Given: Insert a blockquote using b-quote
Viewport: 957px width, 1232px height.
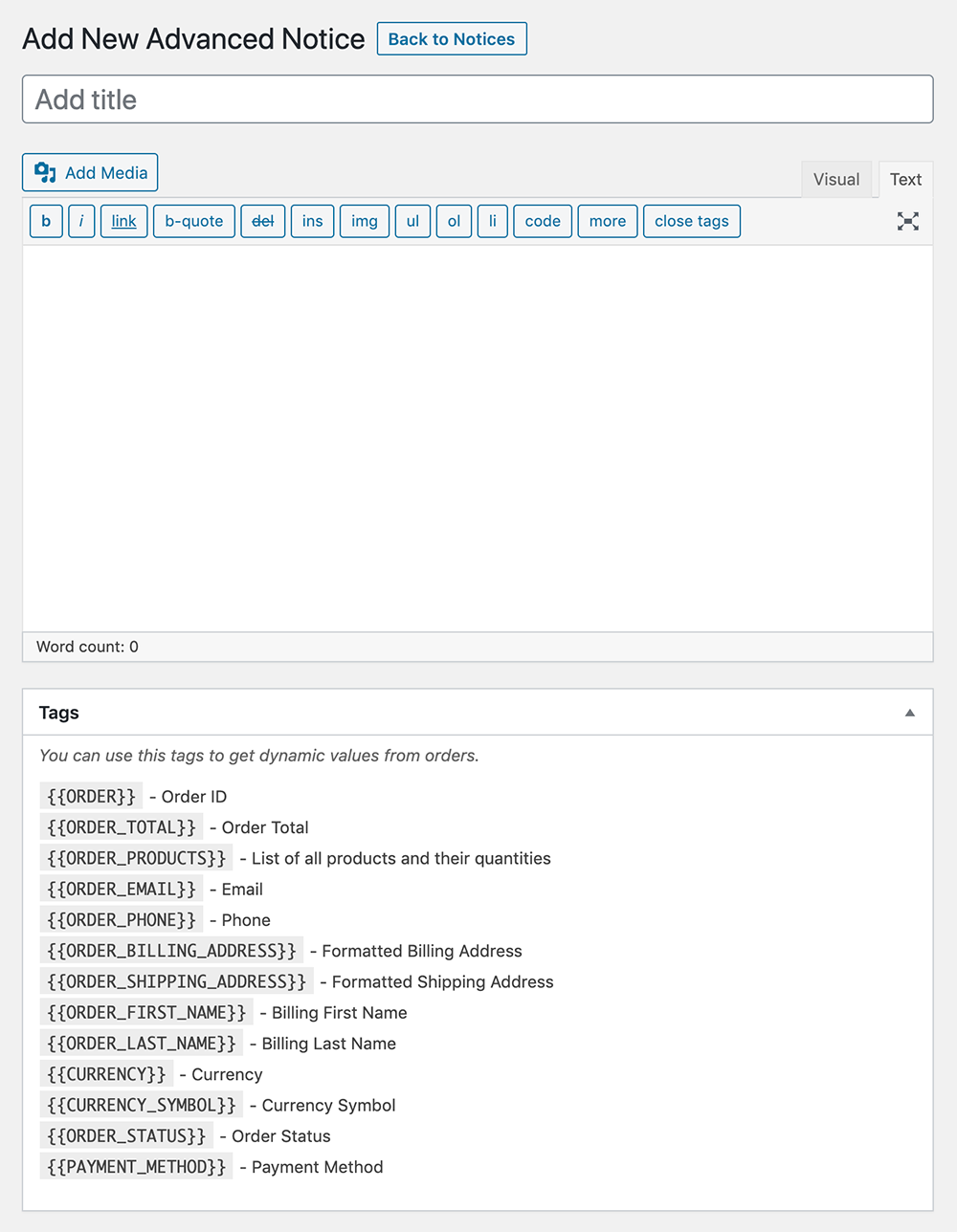Looking at the screenshot, I should click(x=193, y=221).
